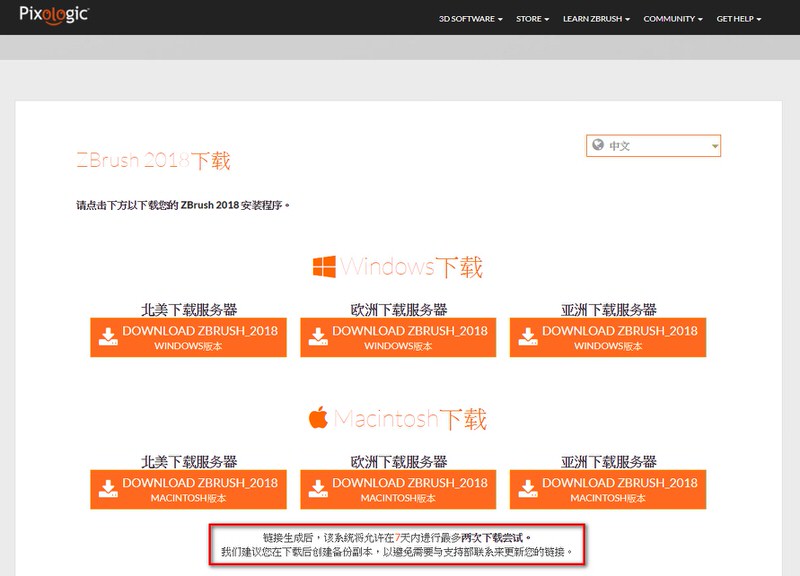Expand the 中文 language dropdown
The height and width of the screenshot is (576, 800).
[x=653, y=146]
